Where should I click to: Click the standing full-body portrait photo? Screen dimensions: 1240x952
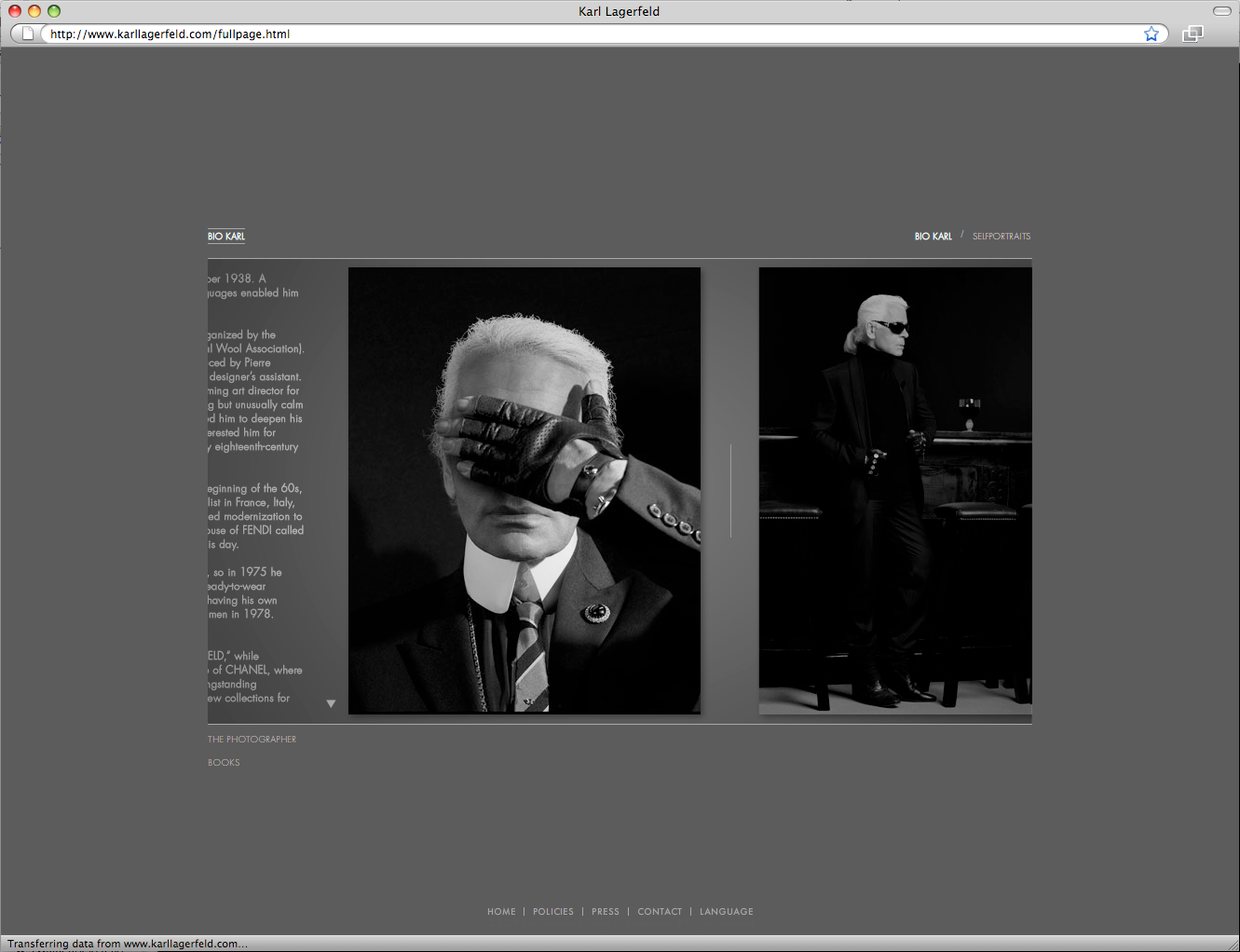895,491
